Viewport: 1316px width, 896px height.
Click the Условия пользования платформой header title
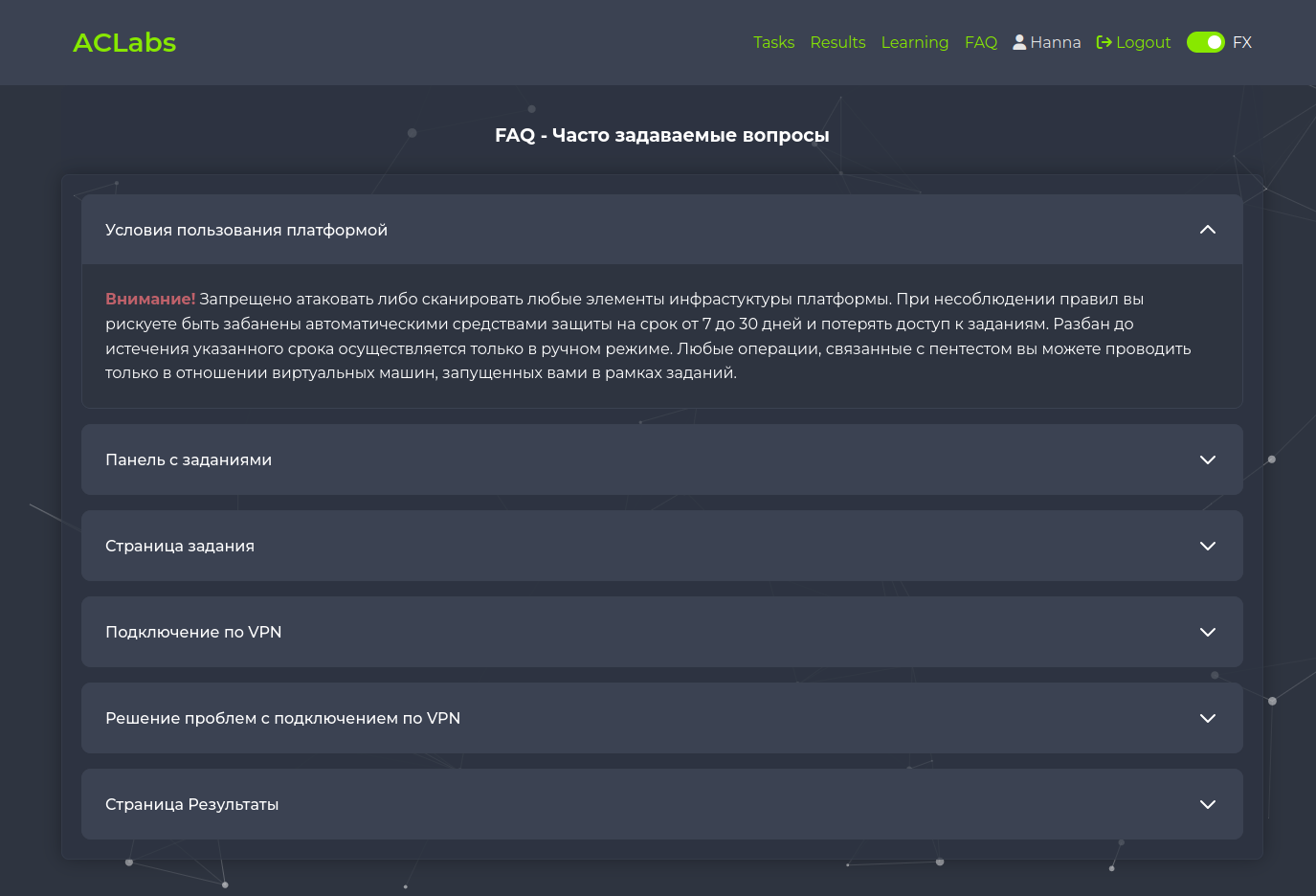point(246,230)
